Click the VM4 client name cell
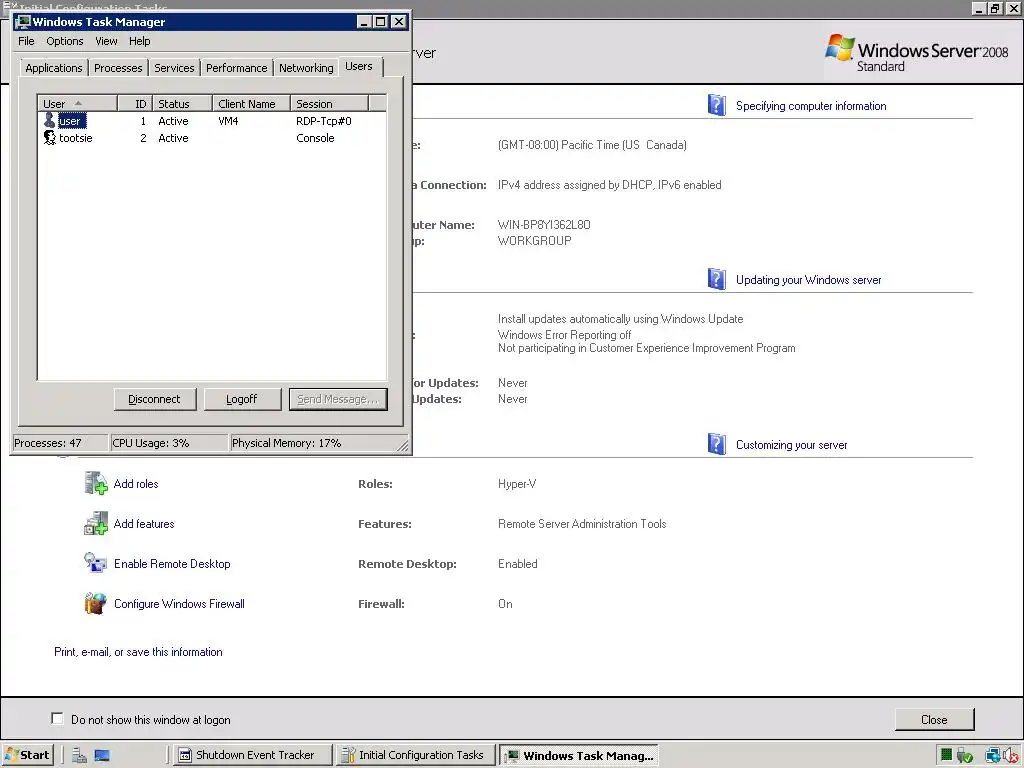The height and width of the screenshot is (768, 1024). point(228,121)
